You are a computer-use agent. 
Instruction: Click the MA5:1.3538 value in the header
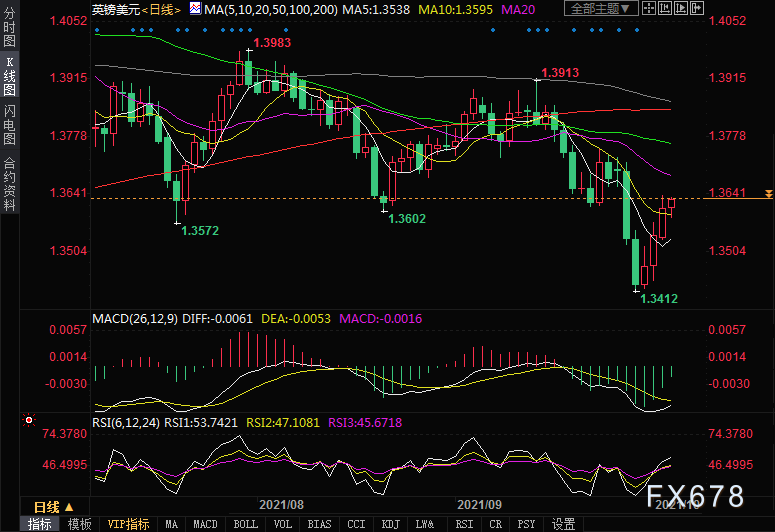pos(376,9)
